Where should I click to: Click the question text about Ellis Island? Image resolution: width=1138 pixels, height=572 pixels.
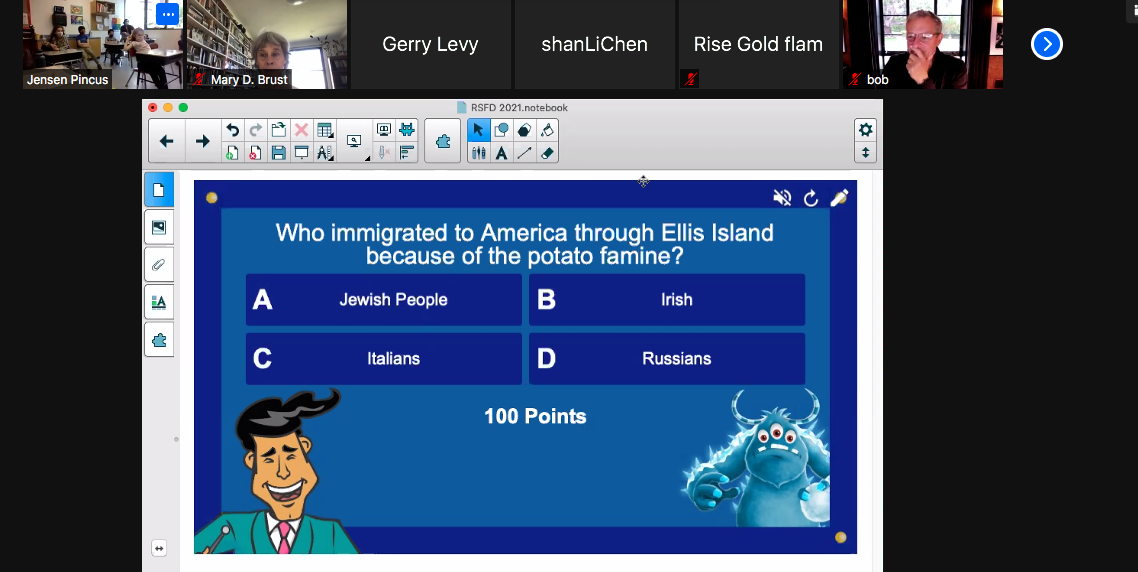(524, 244)
